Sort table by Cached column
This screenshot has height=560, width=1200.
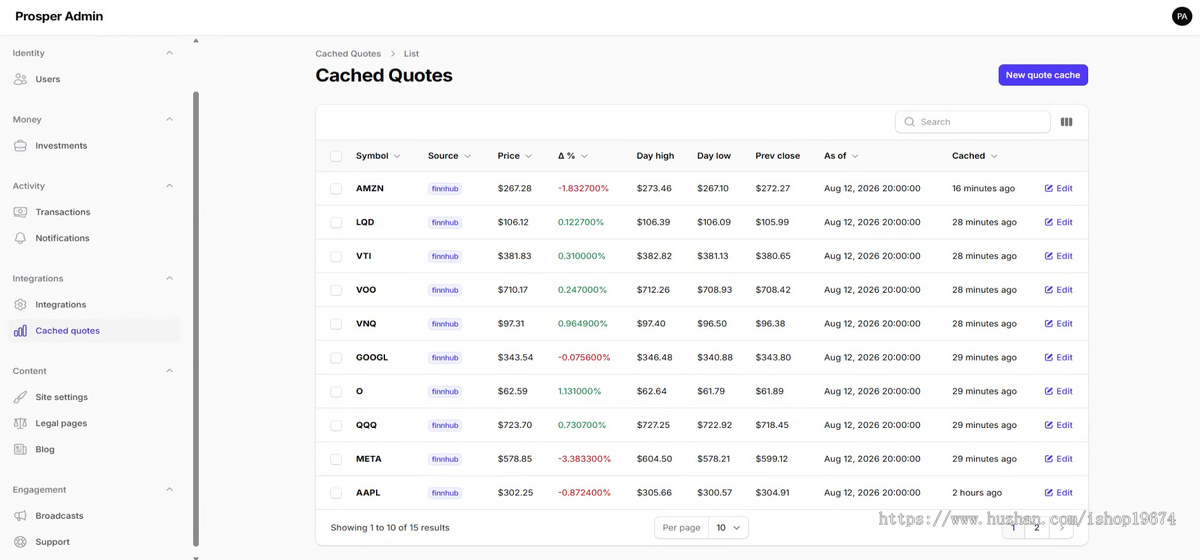(975, 156)
